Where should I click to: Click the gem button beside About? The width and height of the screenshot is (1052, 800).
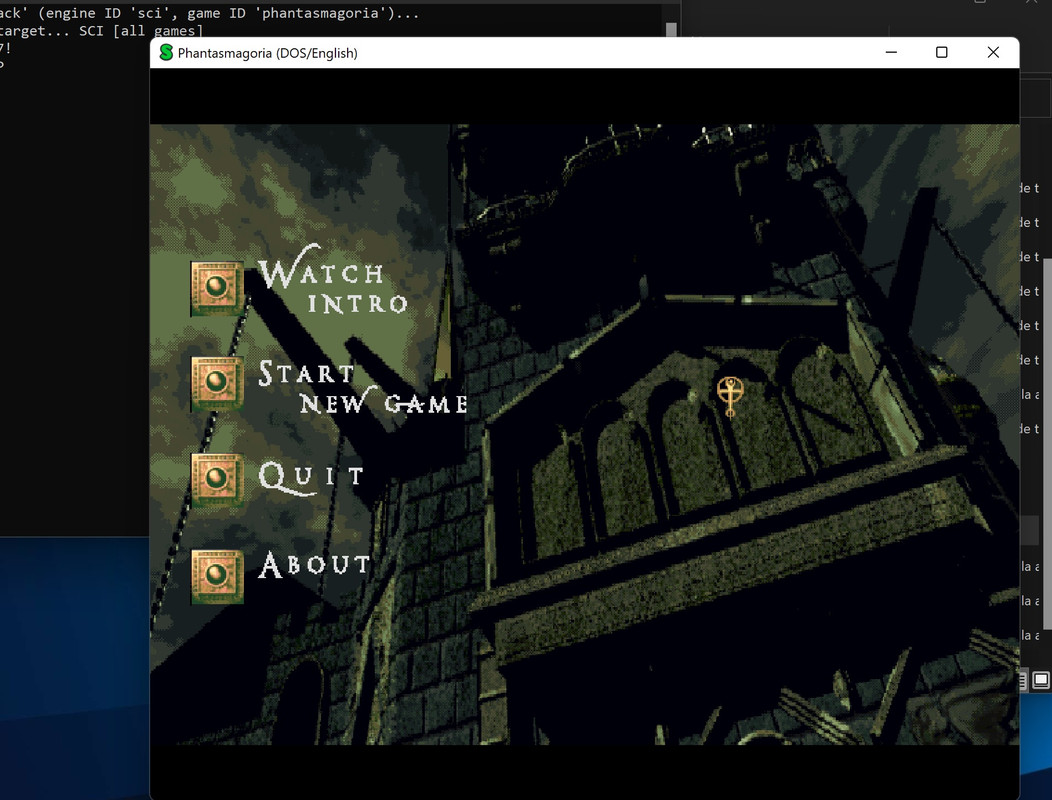(x=217, y=577)
